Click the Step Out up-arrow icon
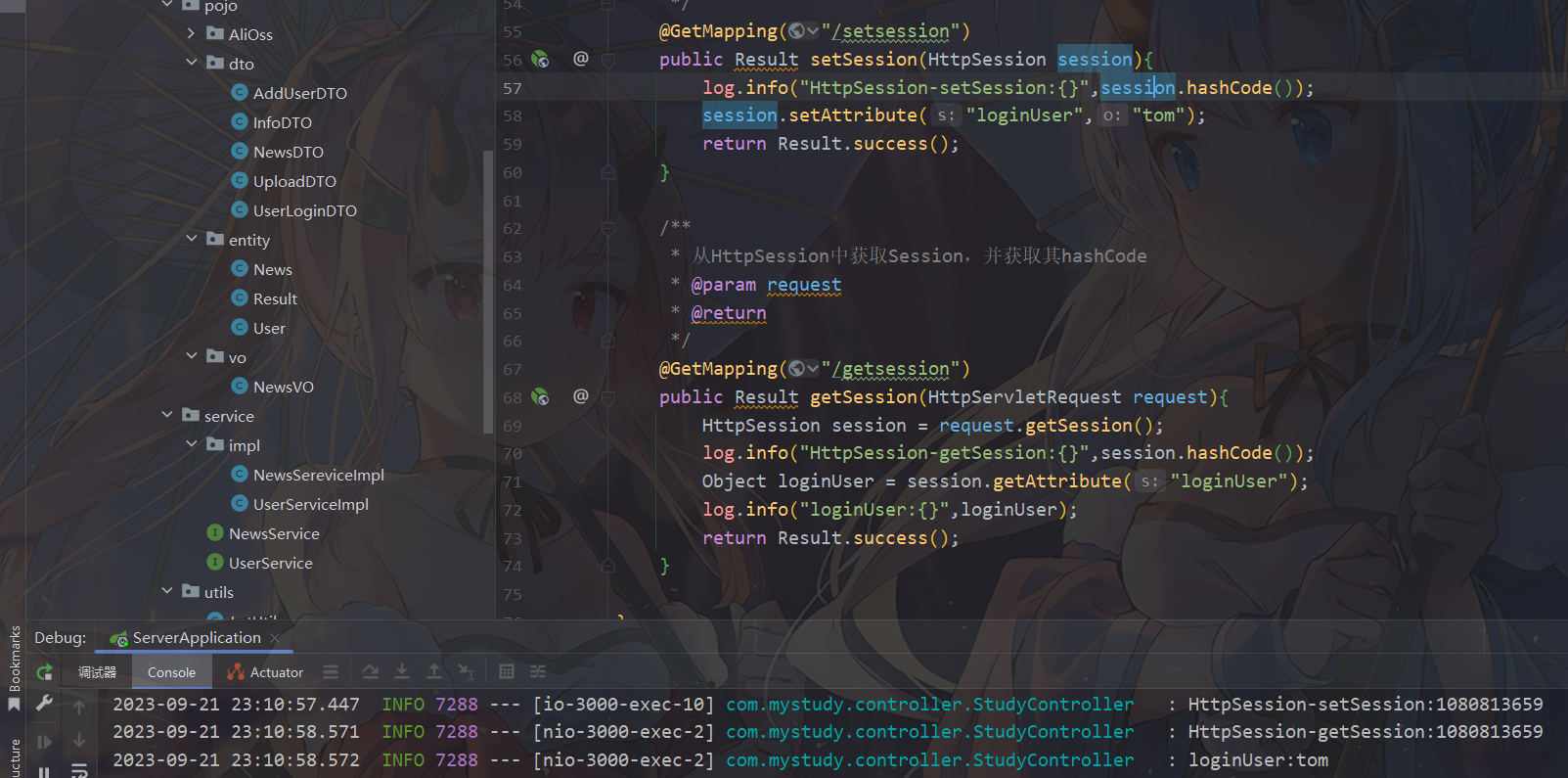Image resolution: width=1568 pixels, height=778 pixels. tap(434, 671)
